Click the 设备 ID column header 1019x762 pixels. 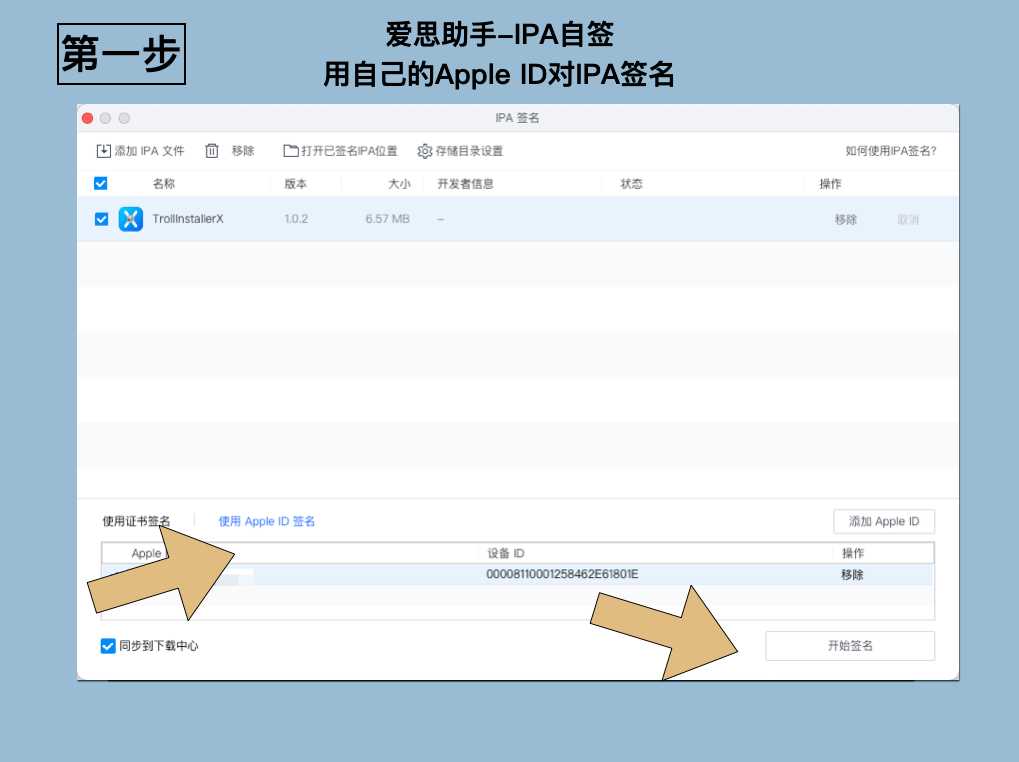[506, 553]
